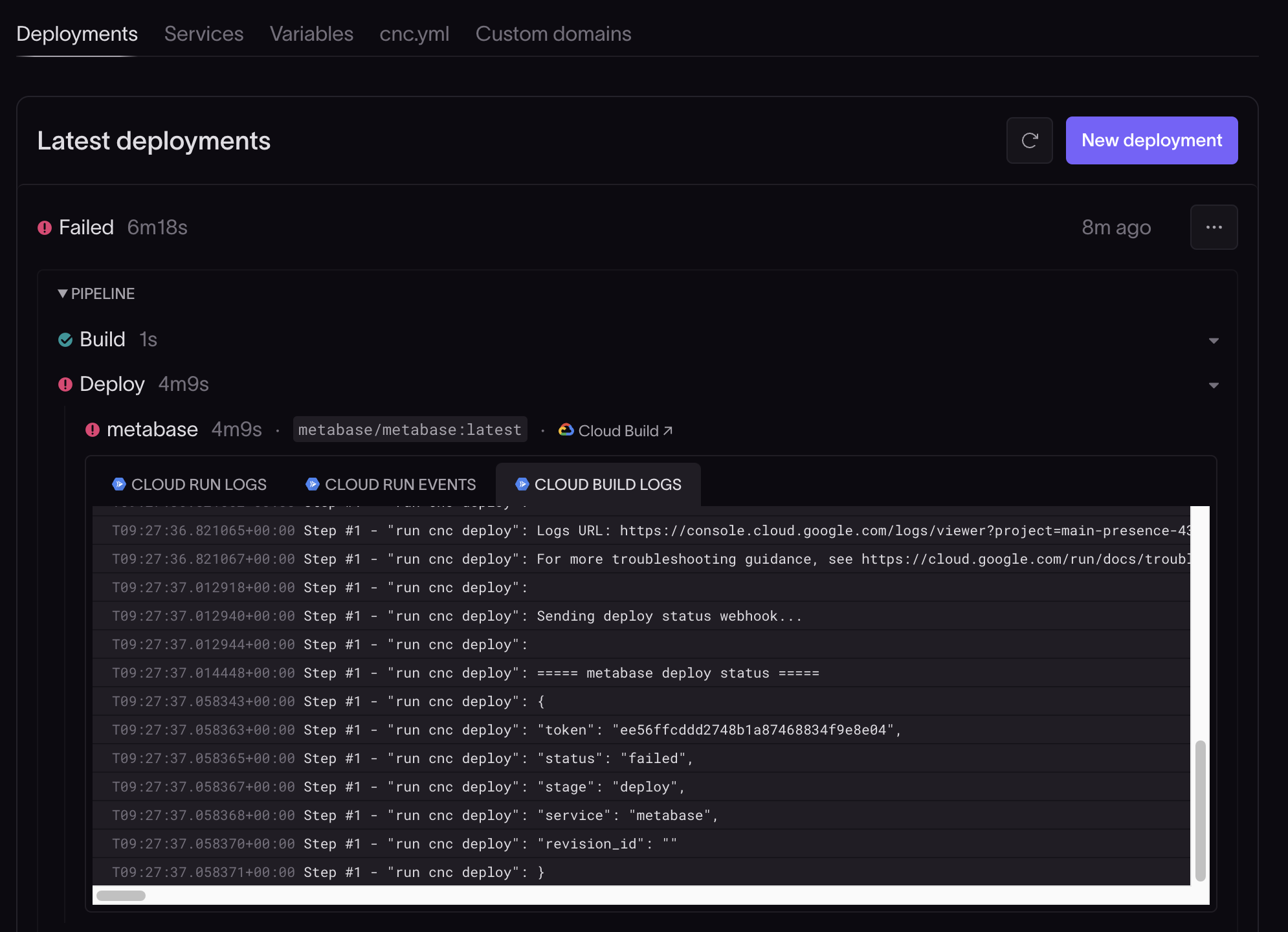Viewport: 1288px width, 932px height.
Task: Click the three-dot overflow menu icon
Action: (x=1214, y=227)
